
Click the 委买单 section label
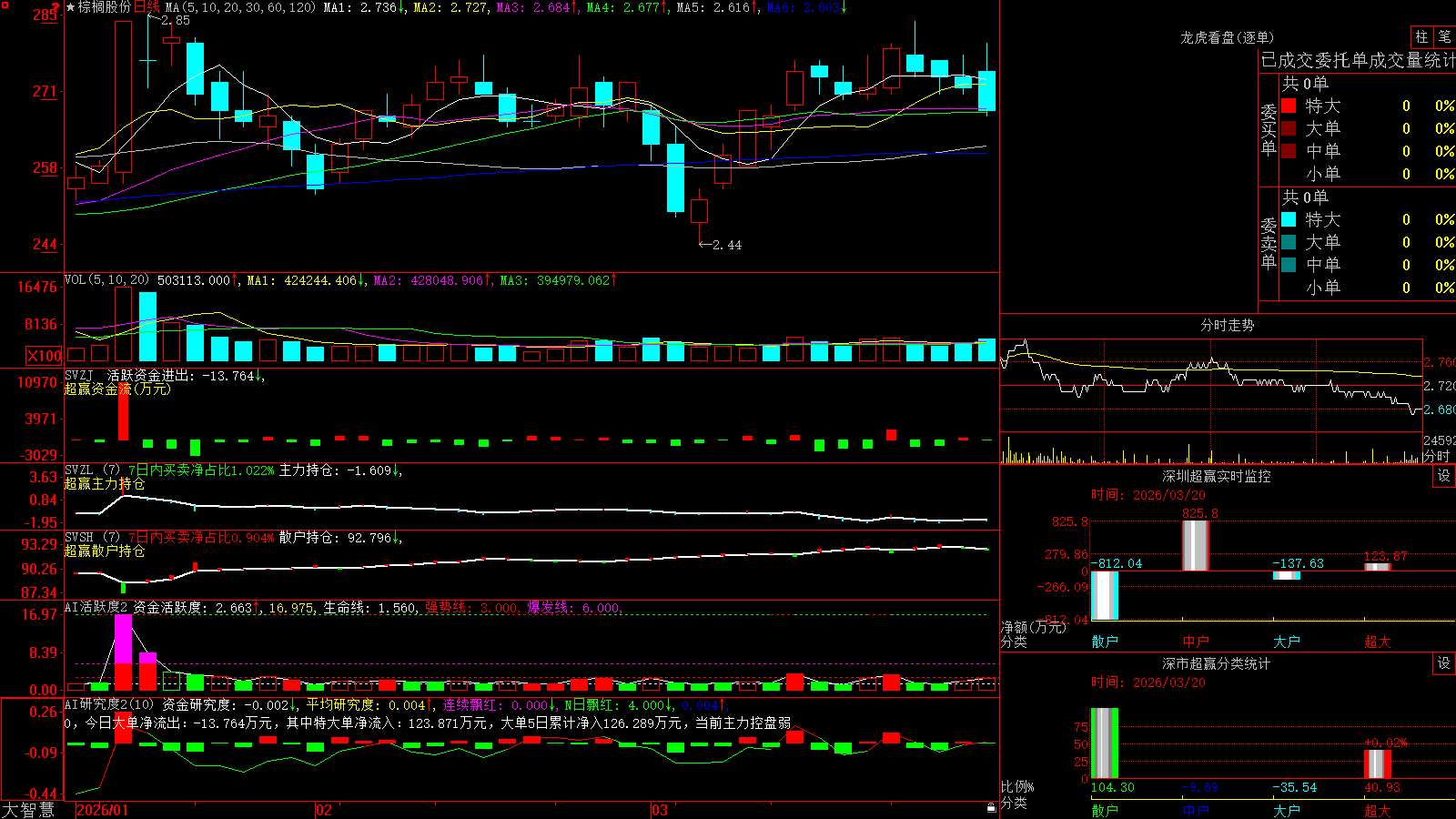pyautogui.click(x=1269, y=129)
